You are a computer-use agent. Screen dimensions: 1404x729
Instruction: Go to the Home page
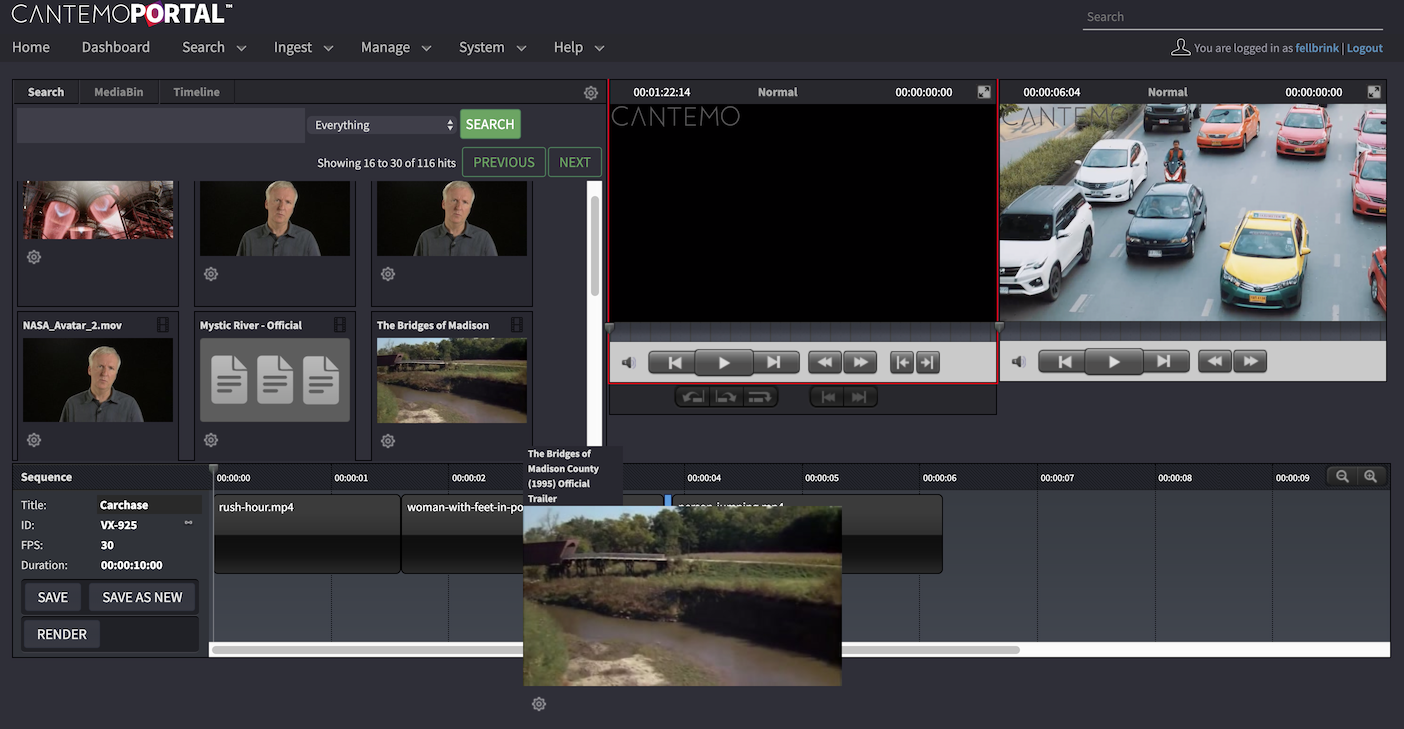pyautogui.click(x=31, y=47)
